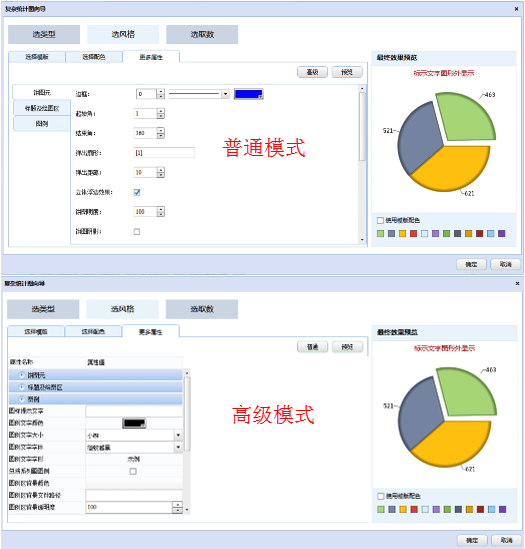Expand the 标题及绘图区 property group row
The height and width of the screenshot is (549, 525).
[x=22, y=387]
